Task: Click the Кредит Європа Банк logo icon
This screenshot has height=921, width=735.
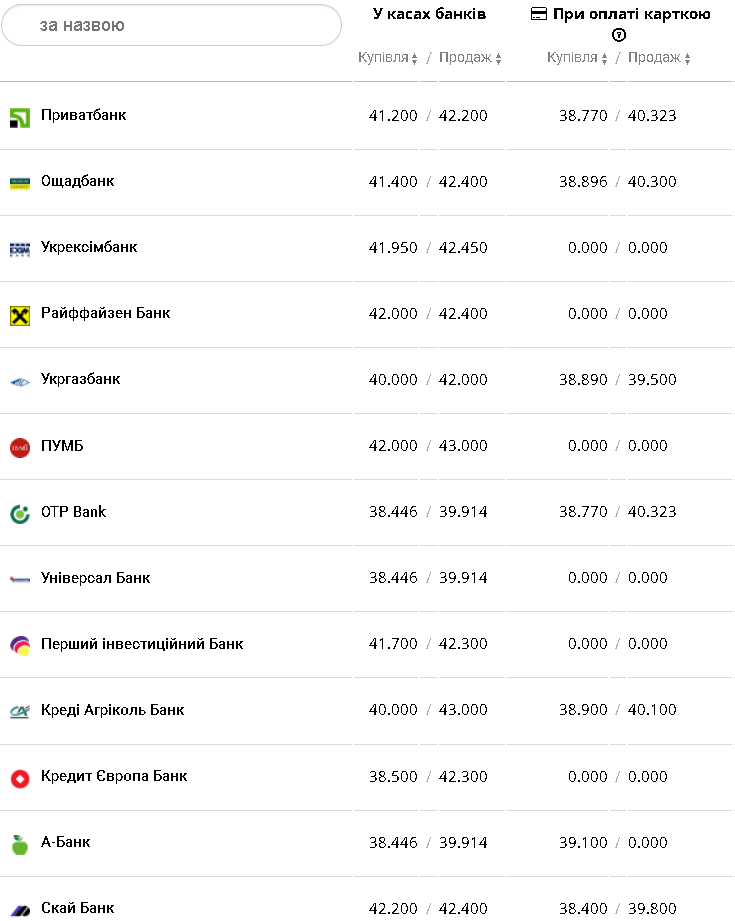Action: tap(20, 777)
